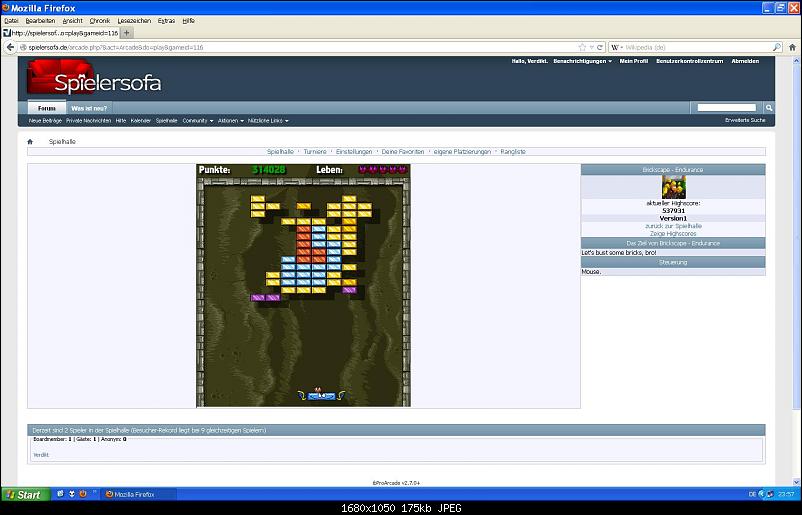The width and height of the screenshot is (802, 515).
Task: Click the Erweiterte Suche link
Action: (x=745, y=120)
